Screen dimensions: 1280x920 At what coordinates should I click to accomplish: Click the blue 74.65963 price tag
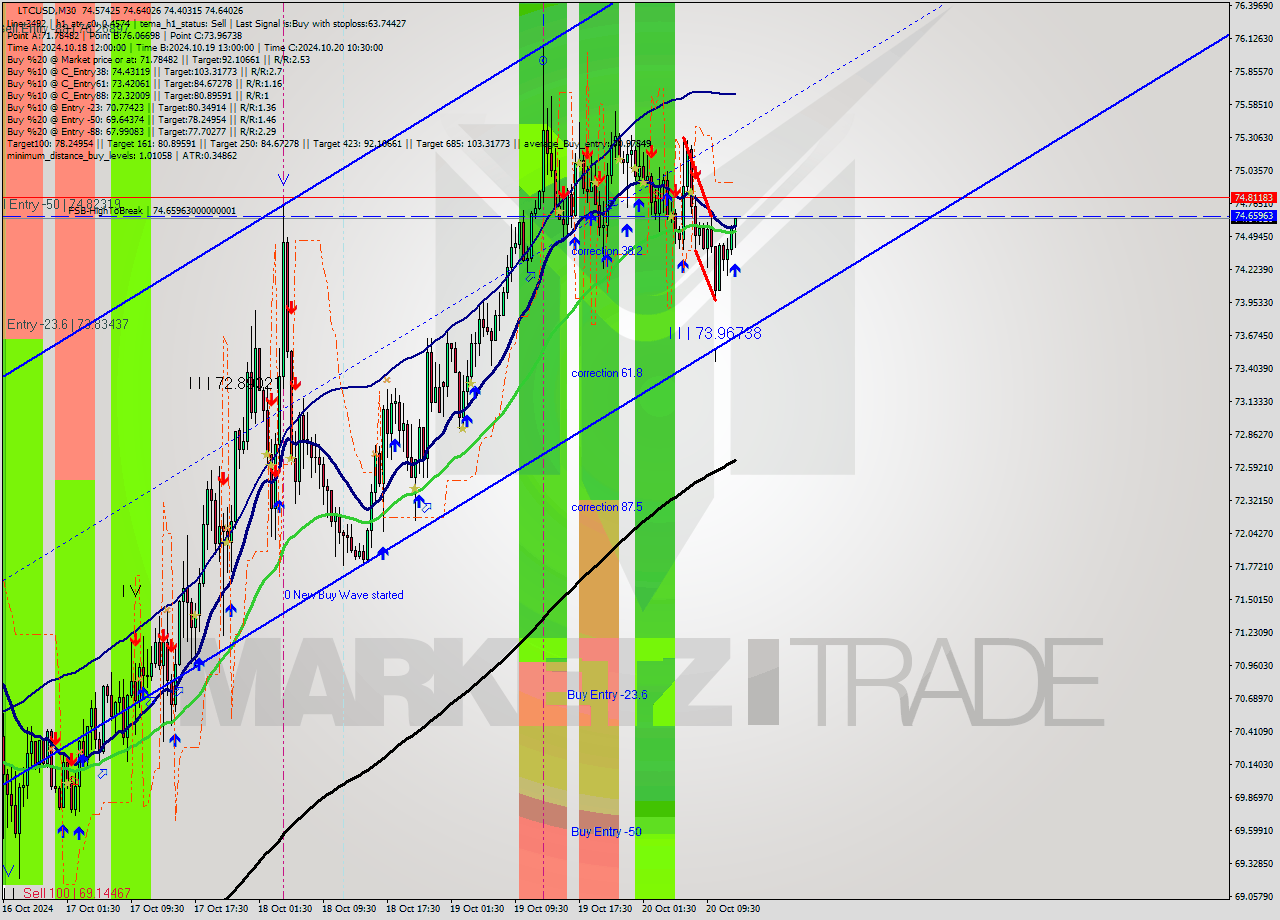[1253, 216]
